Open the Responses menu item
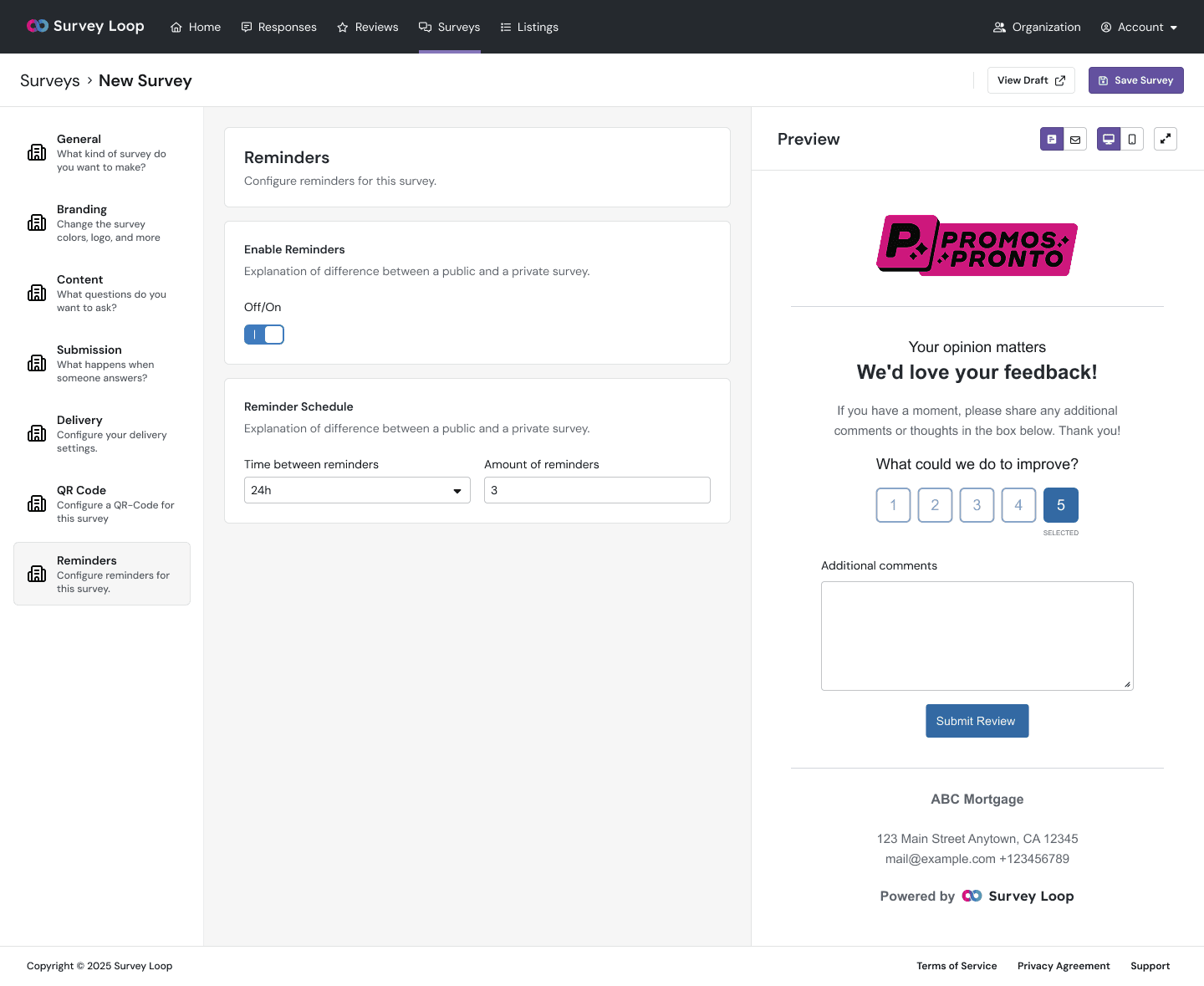Viewport: 1204px width, 986px height. [278, 27]
